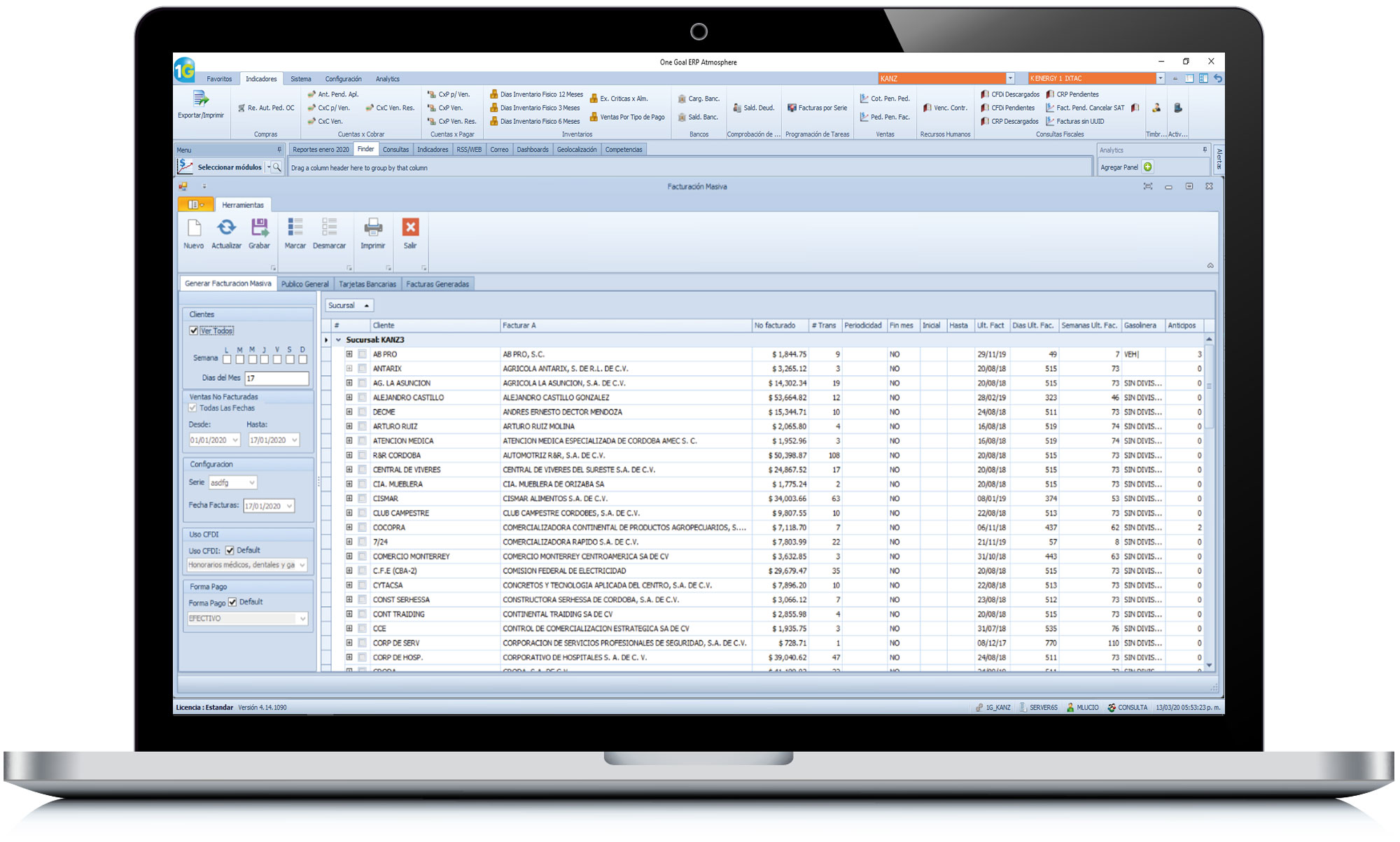Click the Herramientas tab
This screenshot has width=1400, height=842.
point(243,205)
